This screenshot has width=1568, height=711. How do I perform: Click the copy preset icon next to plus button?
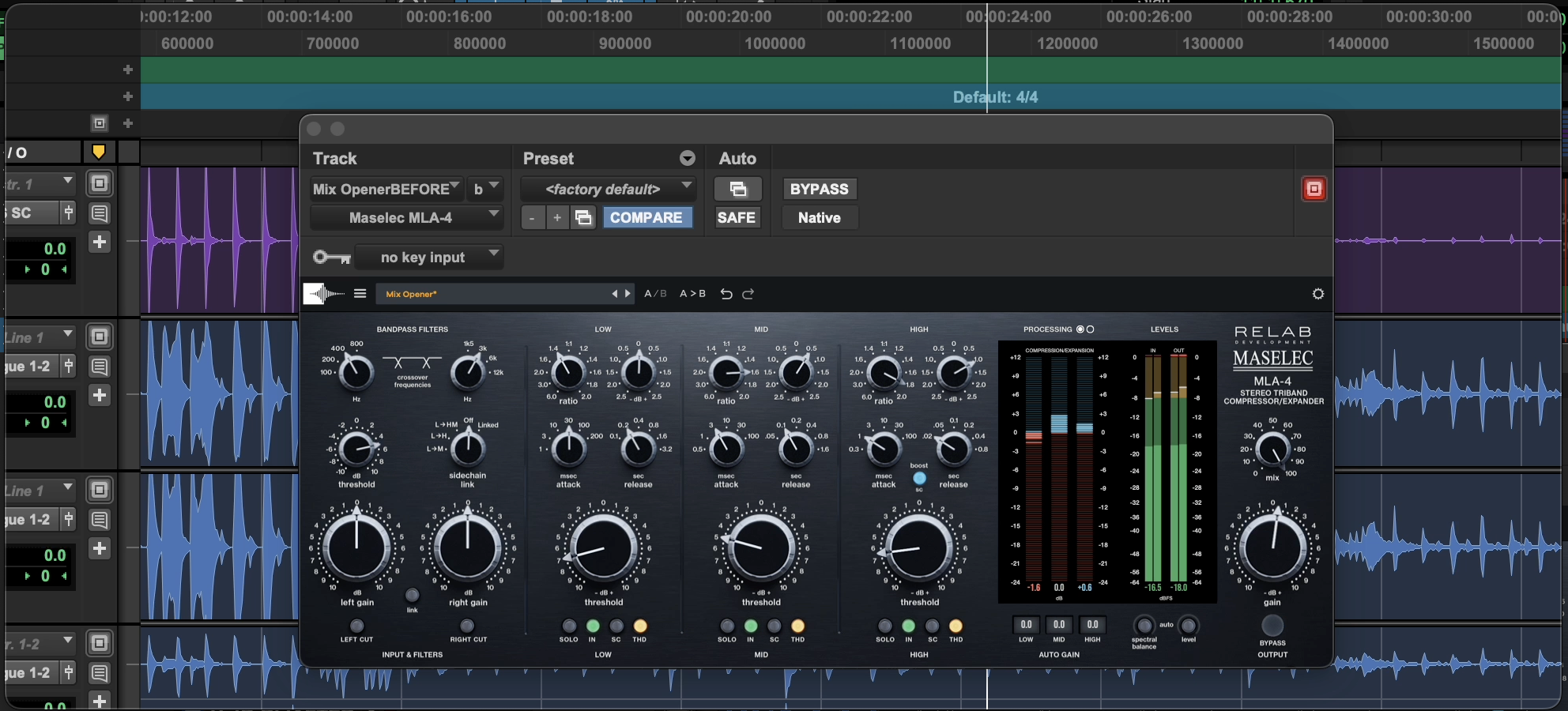point(583,217)
